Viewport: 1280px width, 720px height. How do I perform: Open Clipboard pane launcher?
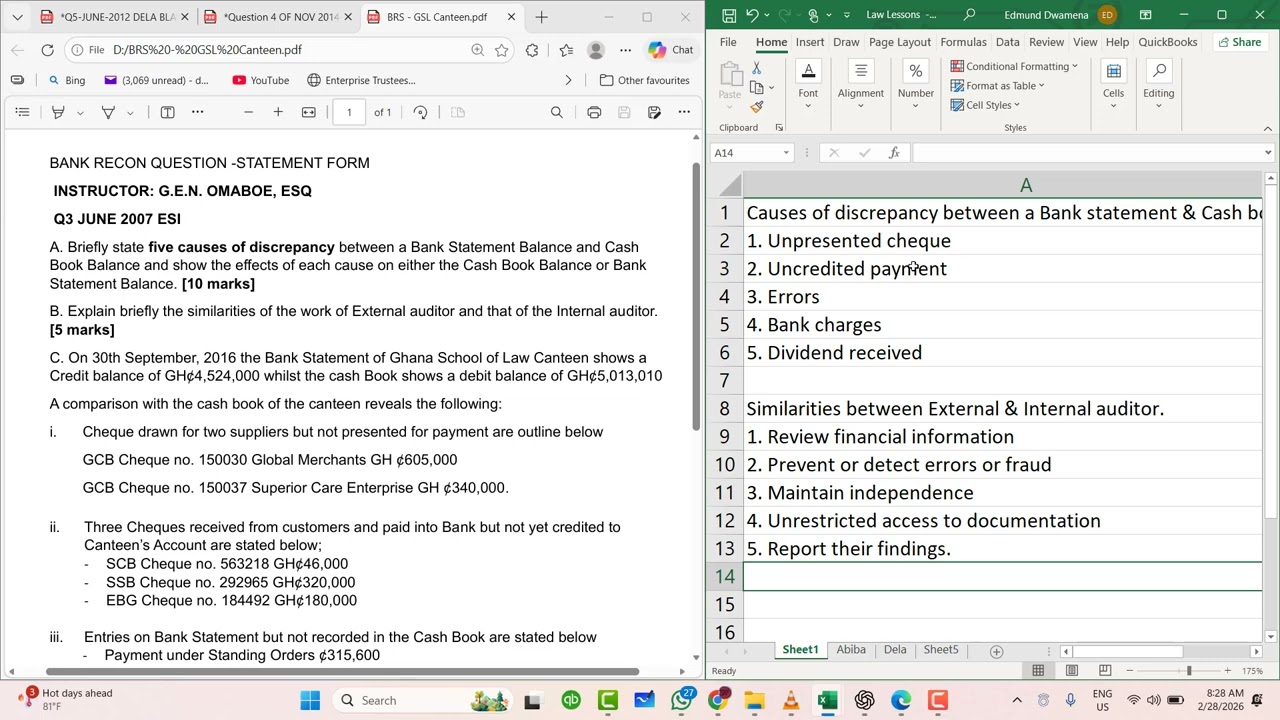[779, 128]
